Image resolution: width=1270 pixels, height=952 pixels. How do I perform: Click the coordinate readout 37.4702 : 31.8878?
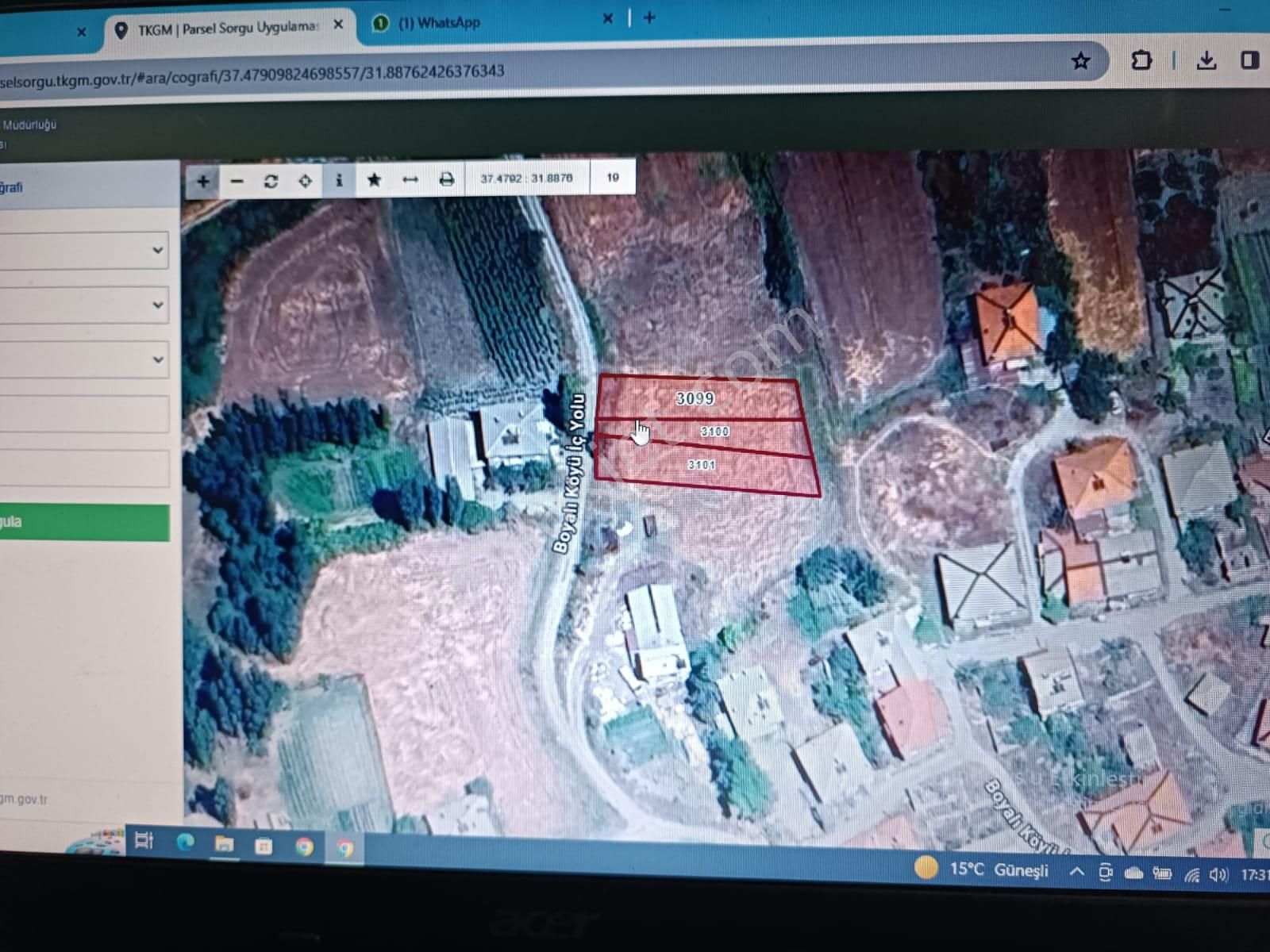point(526,178)
